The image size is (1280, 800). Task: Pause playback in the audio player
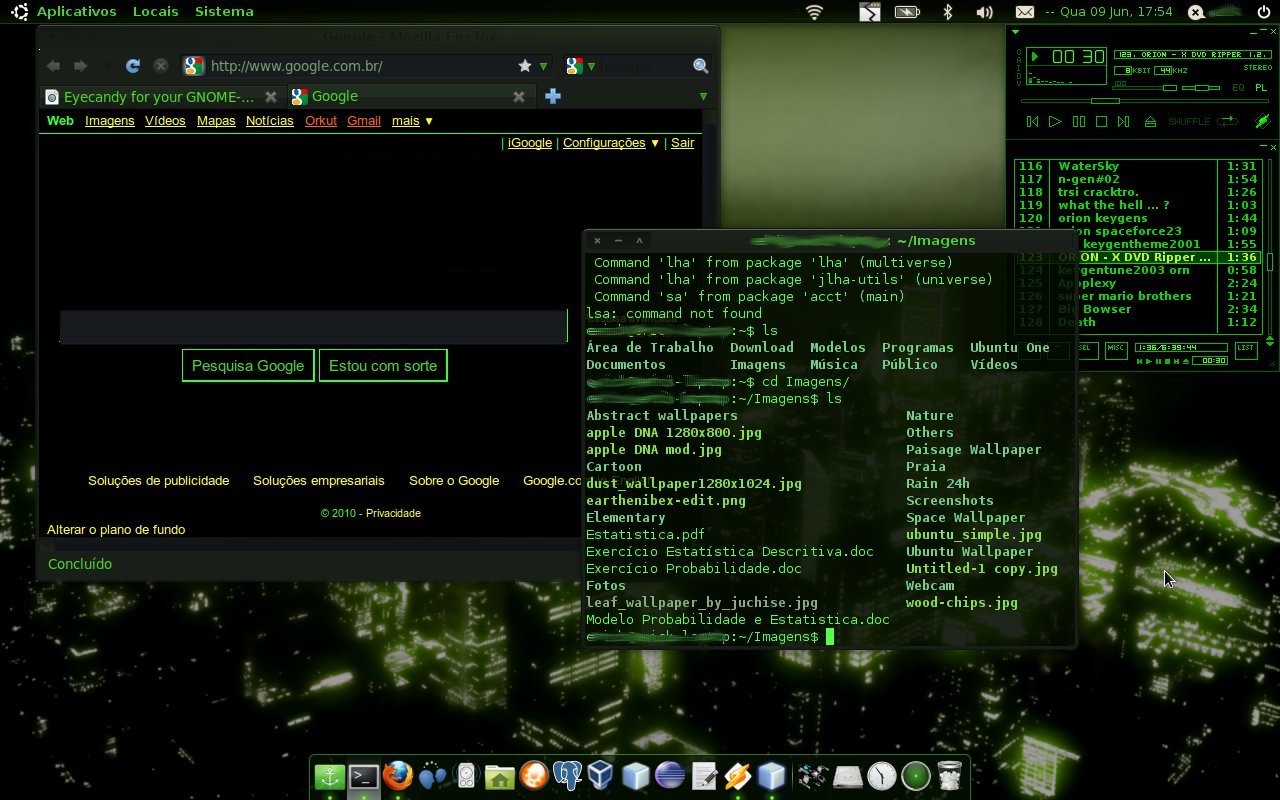[1078, 121]
